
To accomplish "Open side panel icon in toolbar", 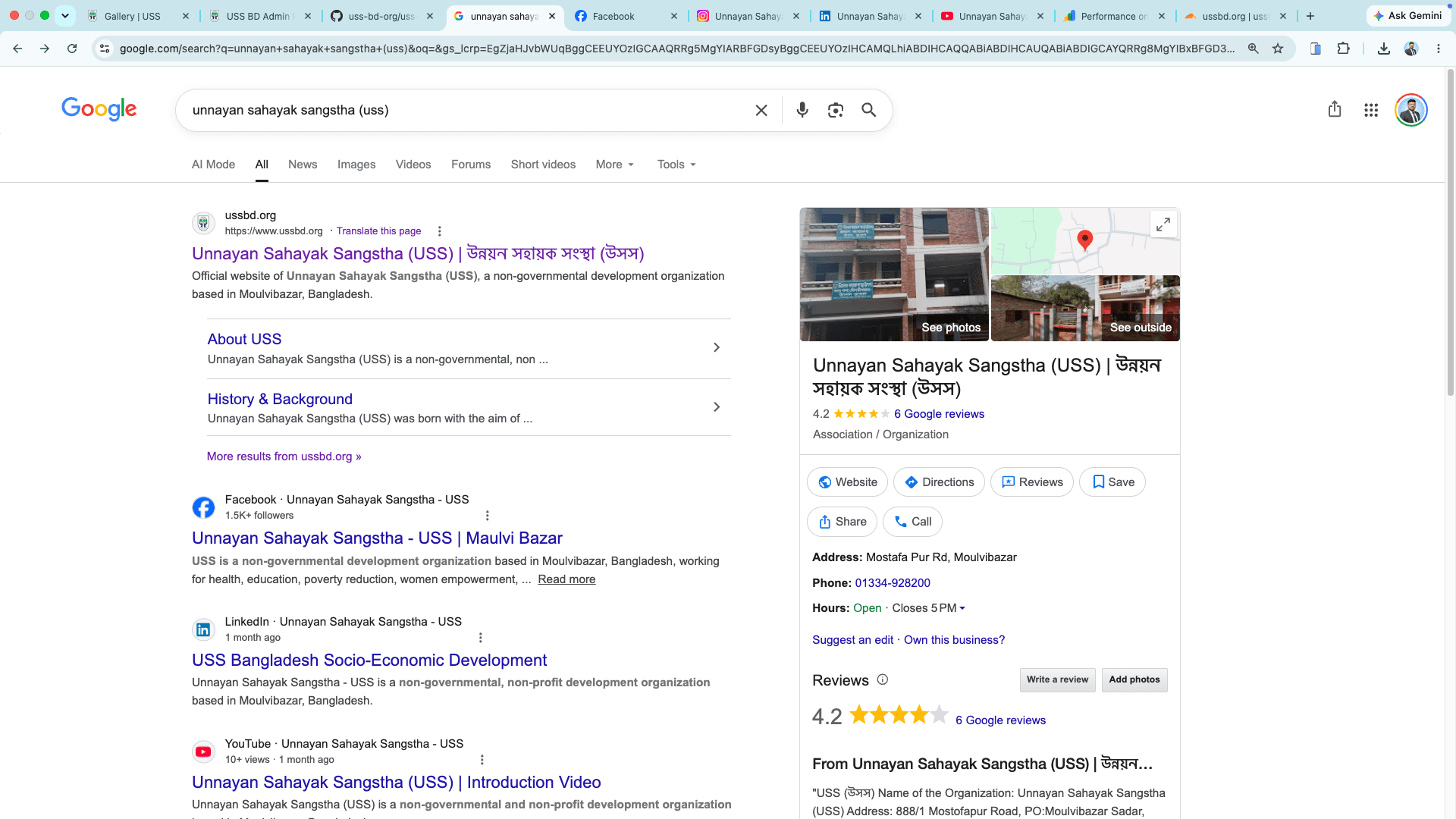I will pos(1316,49).
